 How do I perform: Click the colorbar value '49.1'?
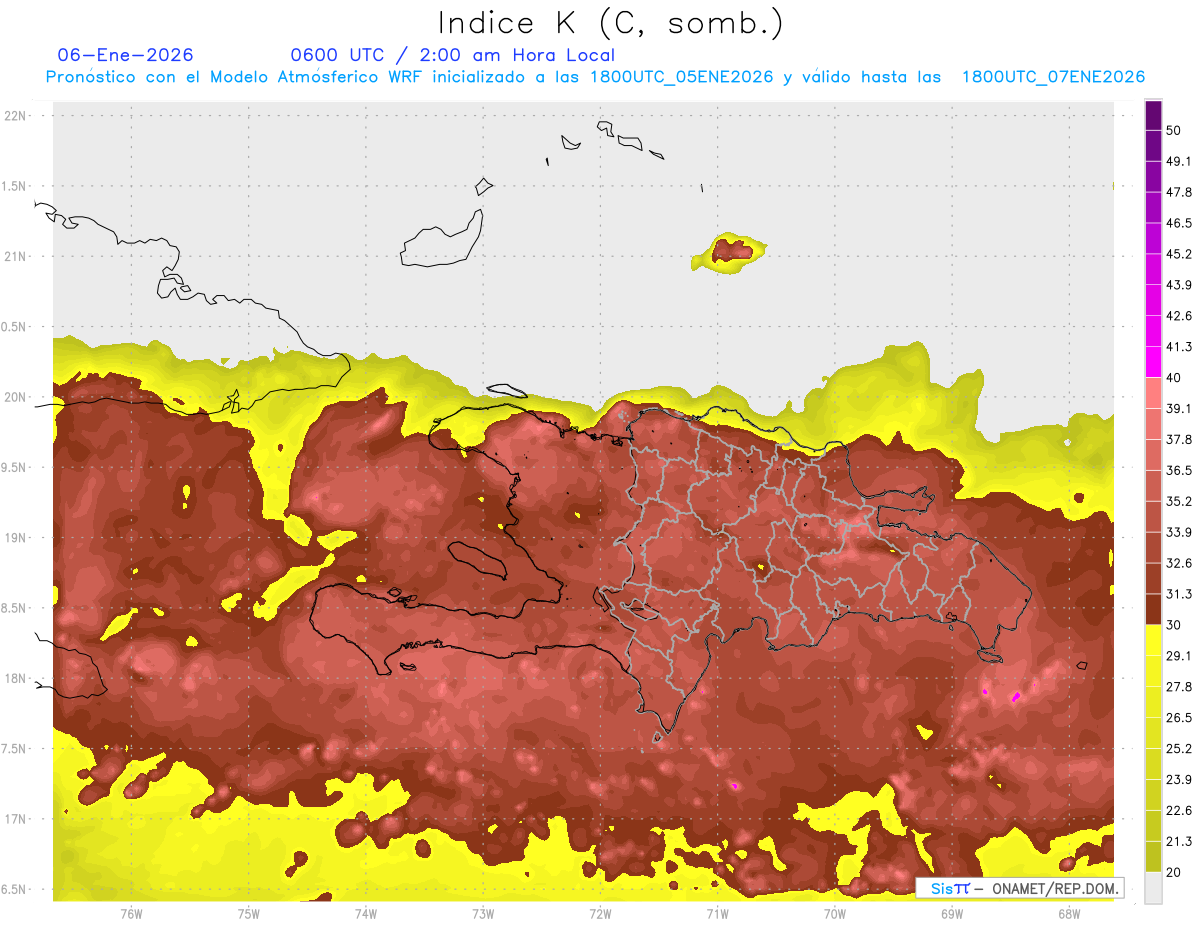coord(1178,161)
